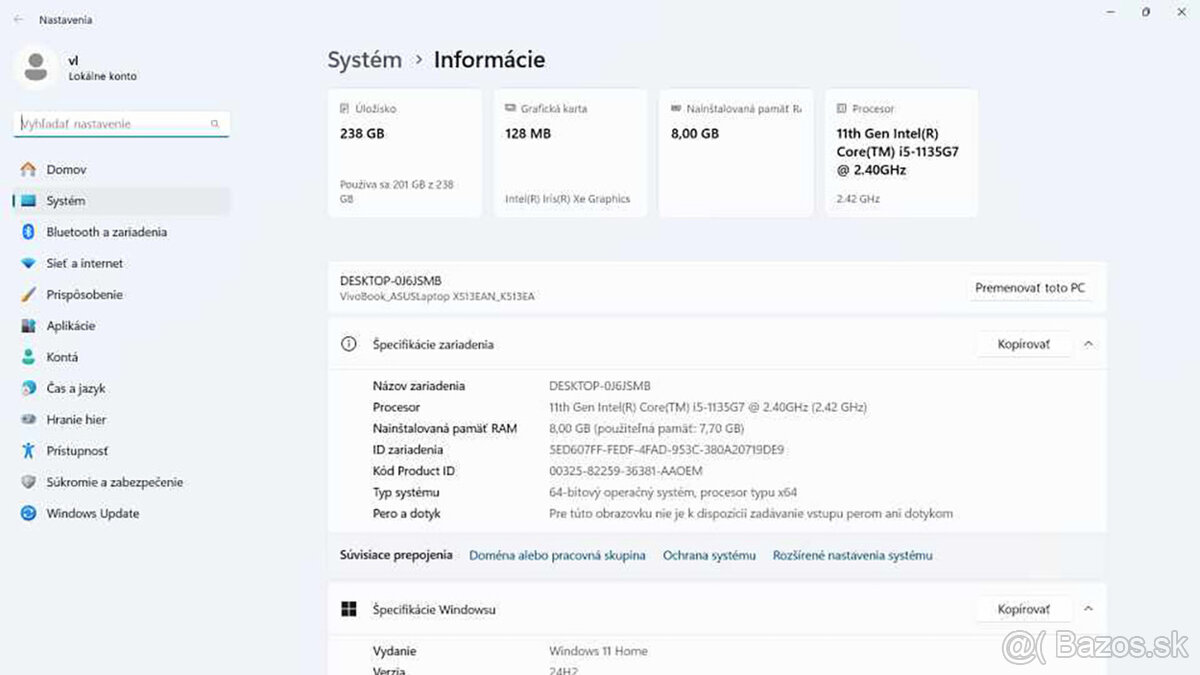This screenshot has height=675, width=1200.
Task: Click the Premenovať toto PC button
Action: pyautogui.click(x=1031, y=287)
